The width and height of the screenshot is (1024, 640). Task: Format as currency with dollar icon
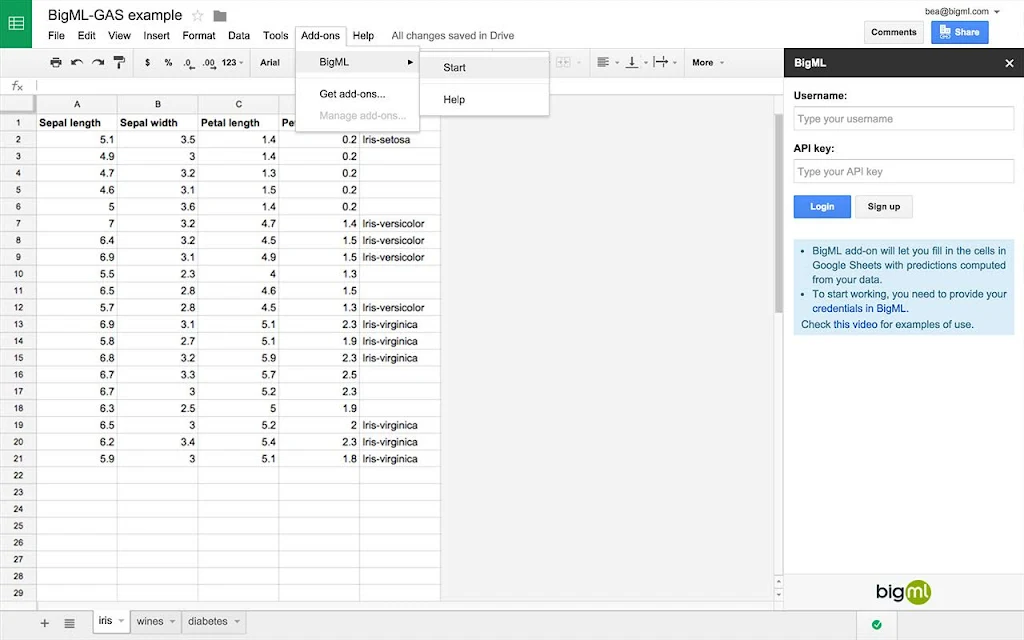point(148,63)
